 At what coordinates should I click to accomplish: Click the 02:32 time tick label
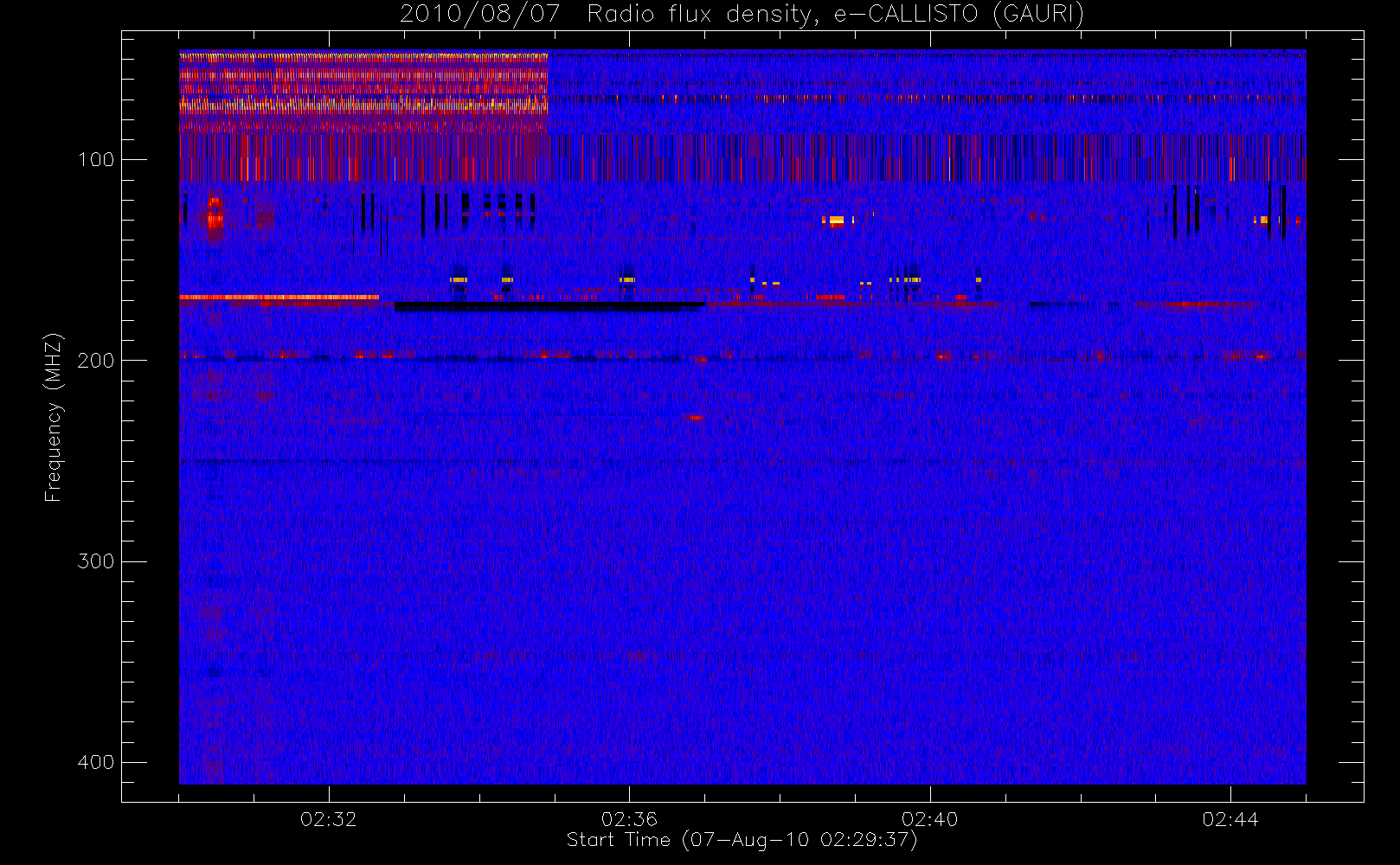(x=328, y=819)
